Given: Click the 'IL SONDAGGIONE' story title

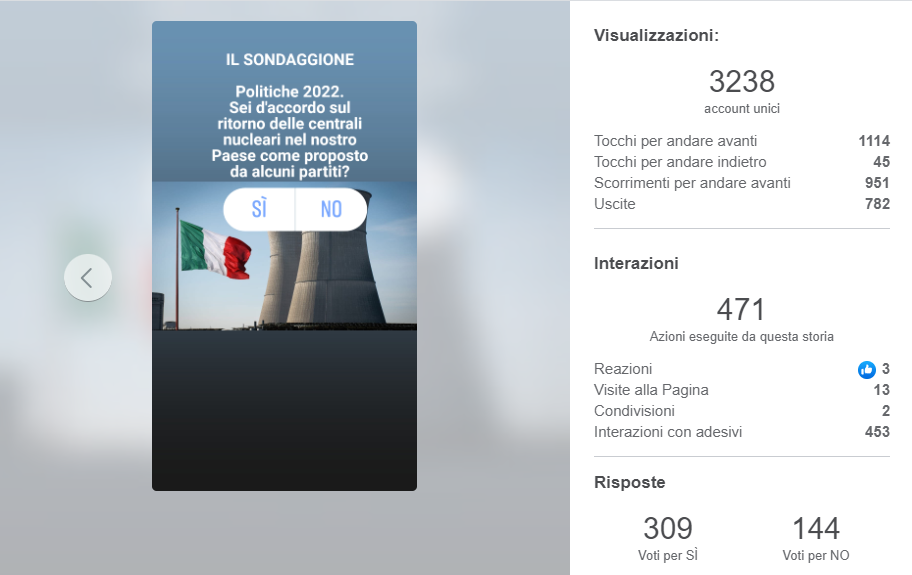Looking at the screenshot, I should pos(290,59).
